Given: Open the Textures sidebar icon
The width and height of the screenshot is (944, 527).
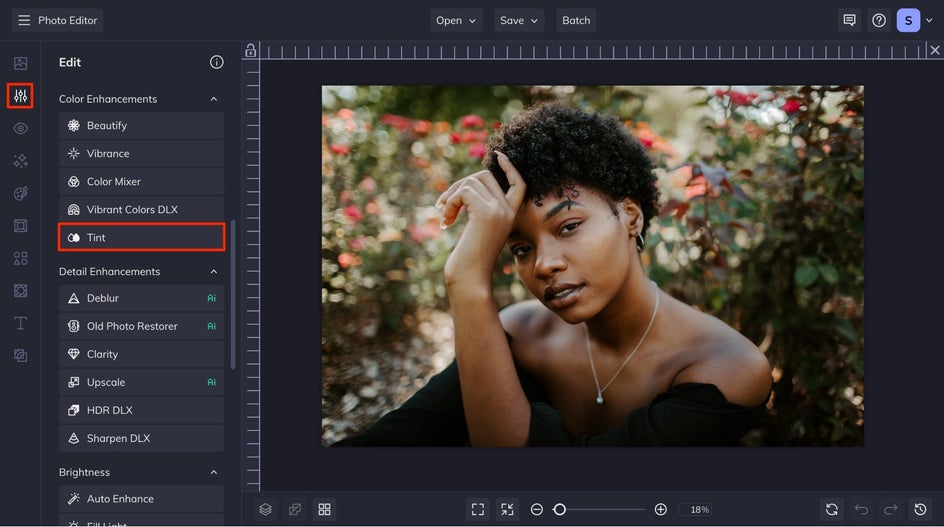Looking at the screenshot, I should coord(20,291).
